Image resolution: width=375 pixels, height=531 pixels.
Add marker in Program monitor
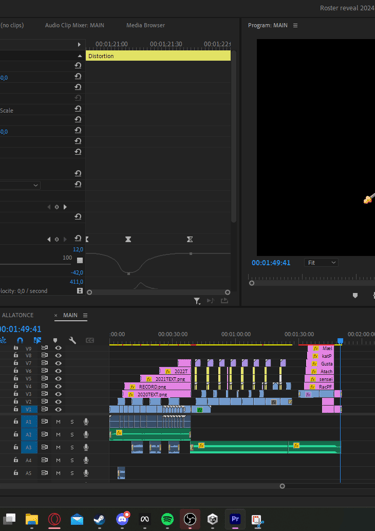355,296
